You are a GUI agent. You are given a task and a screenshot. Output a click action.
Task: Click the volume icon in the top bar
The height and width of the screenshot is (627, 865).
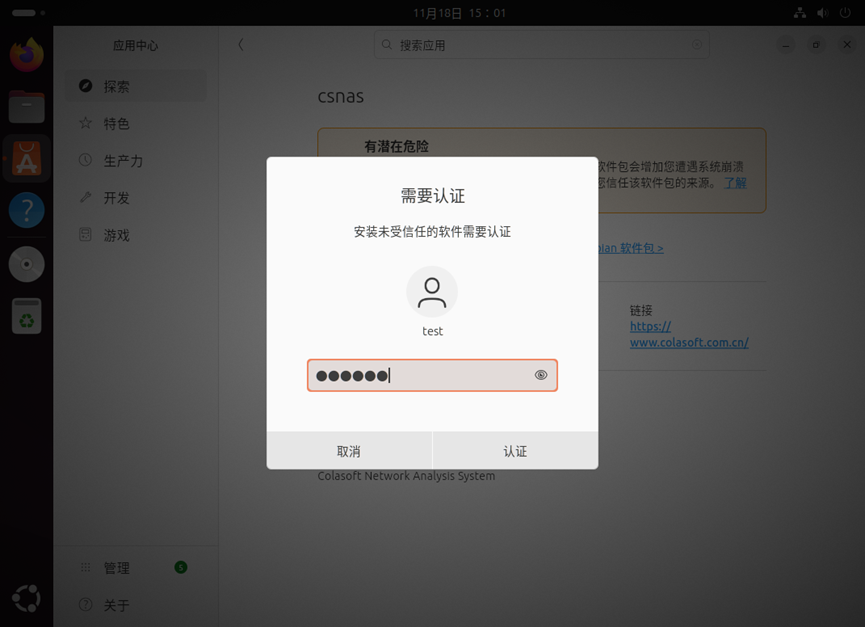[824, 13]
